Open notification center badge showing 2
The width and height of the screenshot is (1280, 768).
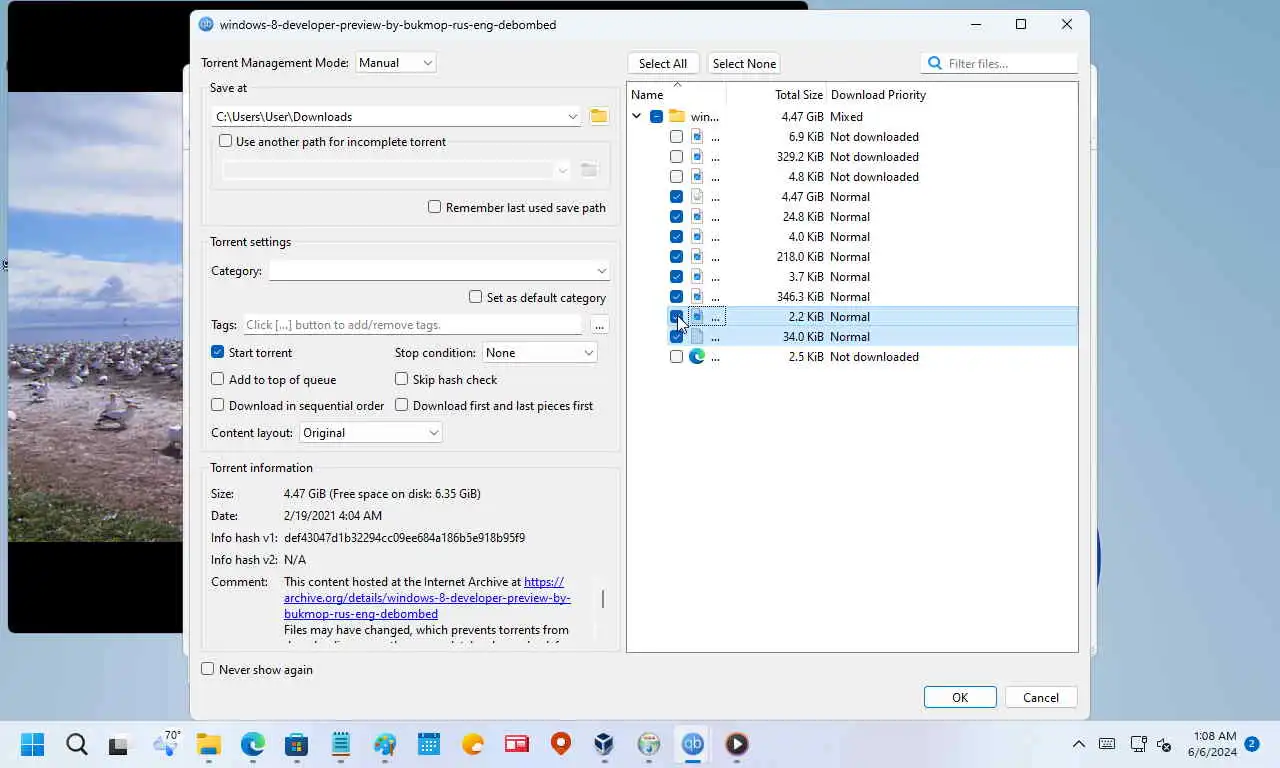pyautogui.click(x=1252, y=744)
